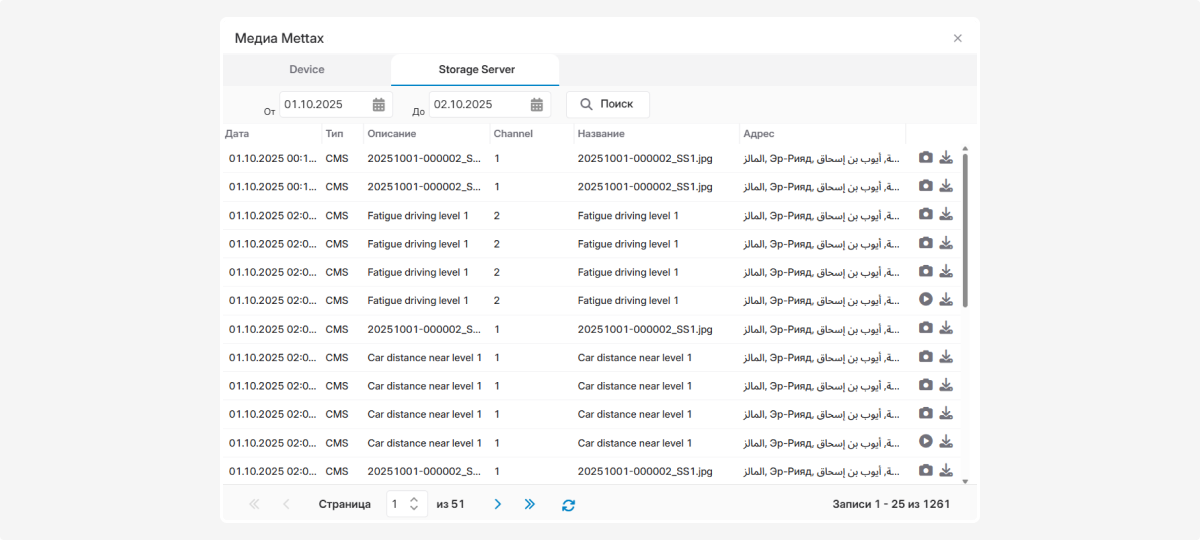The width and height of the screenshot is (1200, 540).
Task: Open snapshot of first Car distance row
Action: pos(926,356)
